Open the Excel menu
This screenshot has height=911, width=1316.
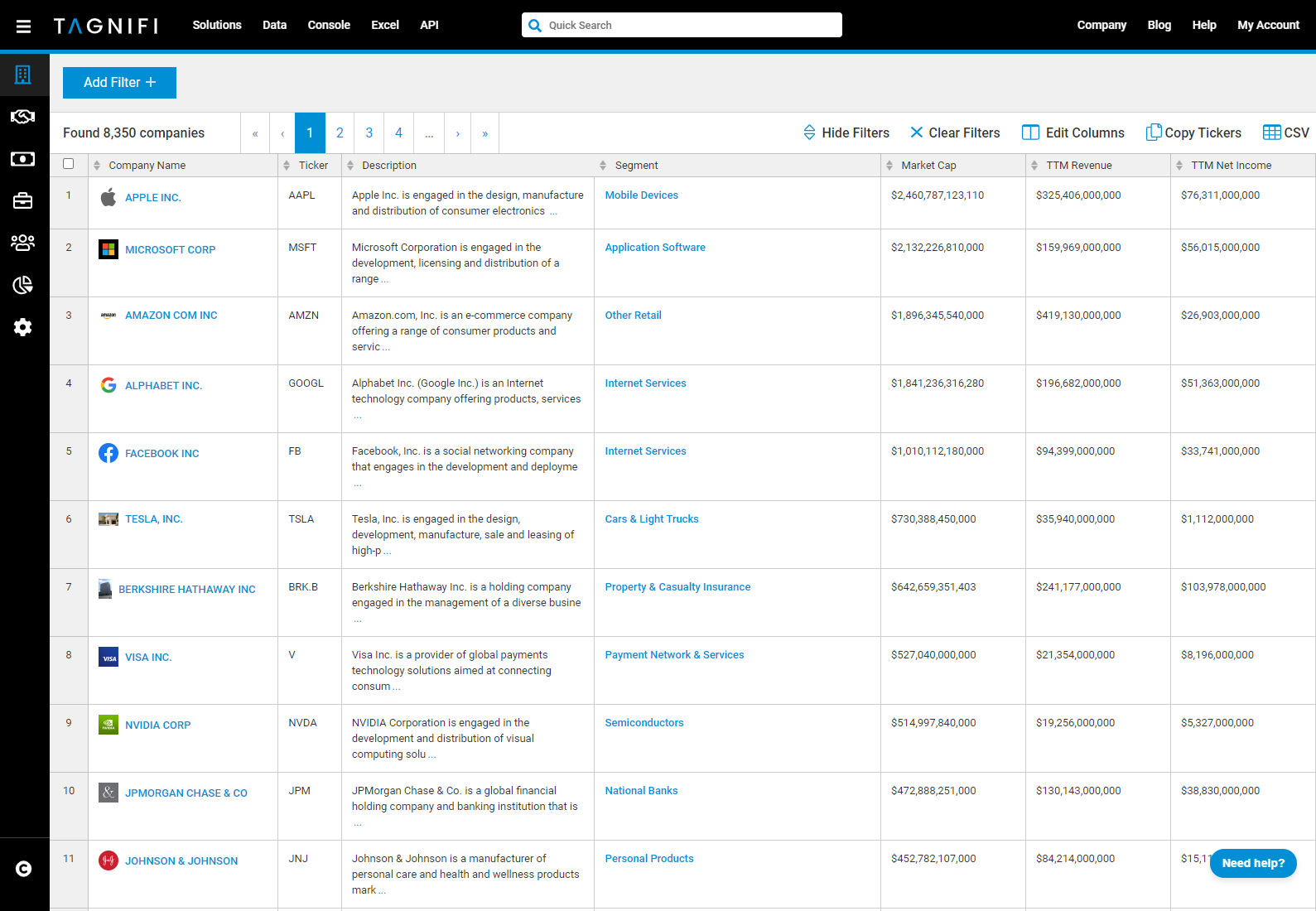pyautogui.click(x=385, y=25)
